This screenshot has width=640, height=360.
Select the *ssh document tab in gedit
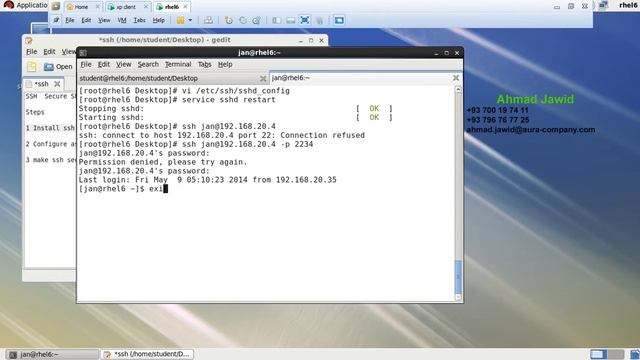coord(41,84)
